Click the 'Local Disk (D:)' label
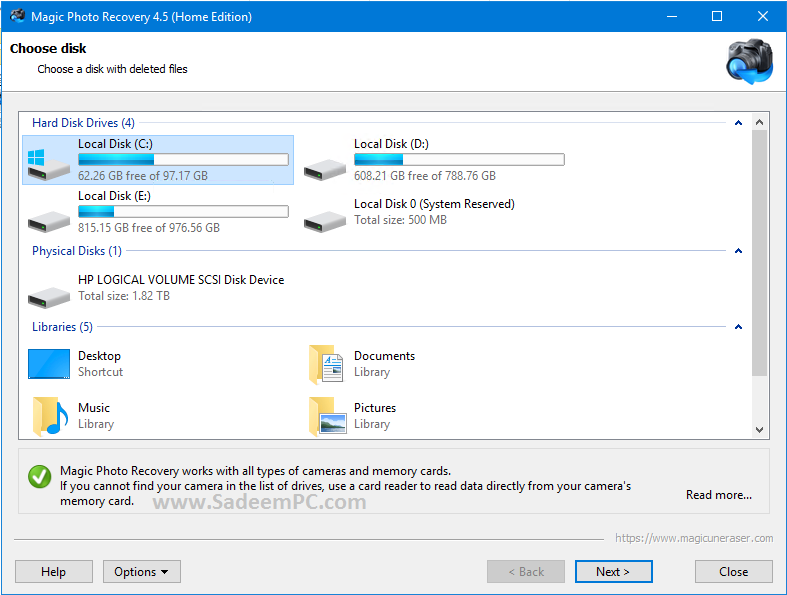787x595 pixels. [x=391, y=144]
